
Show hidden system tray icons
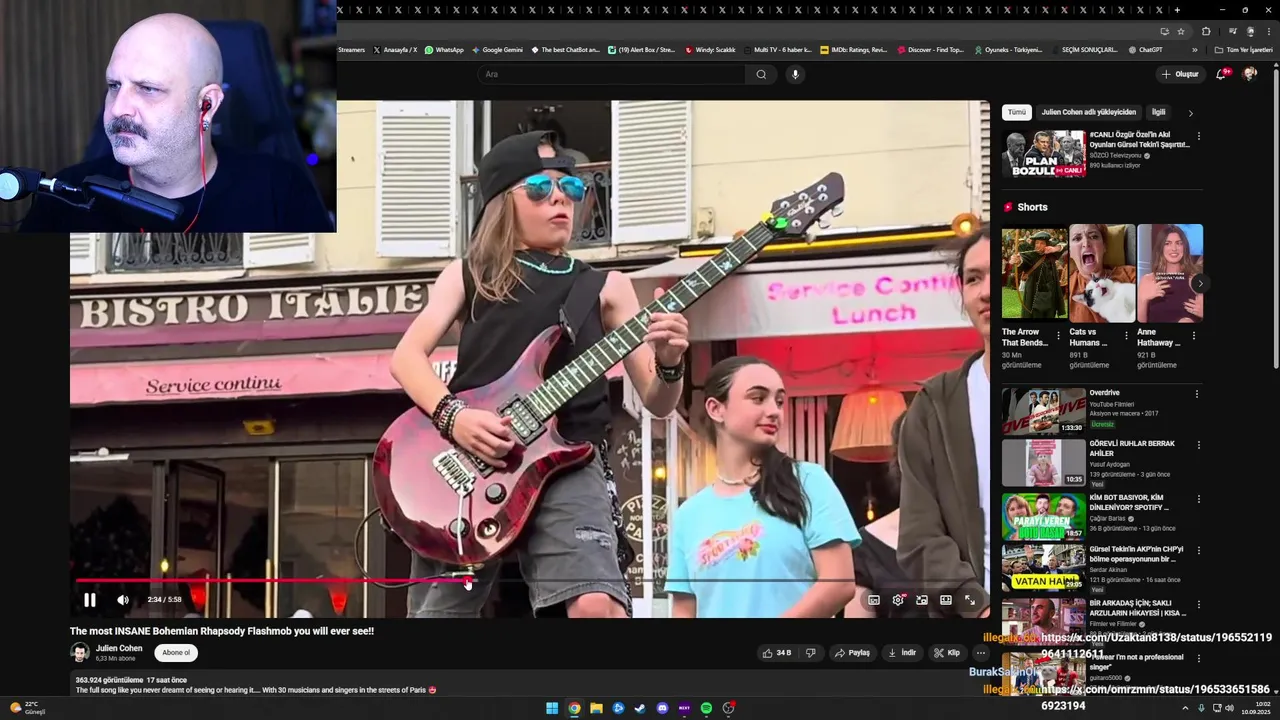(x=1185, y=708)
